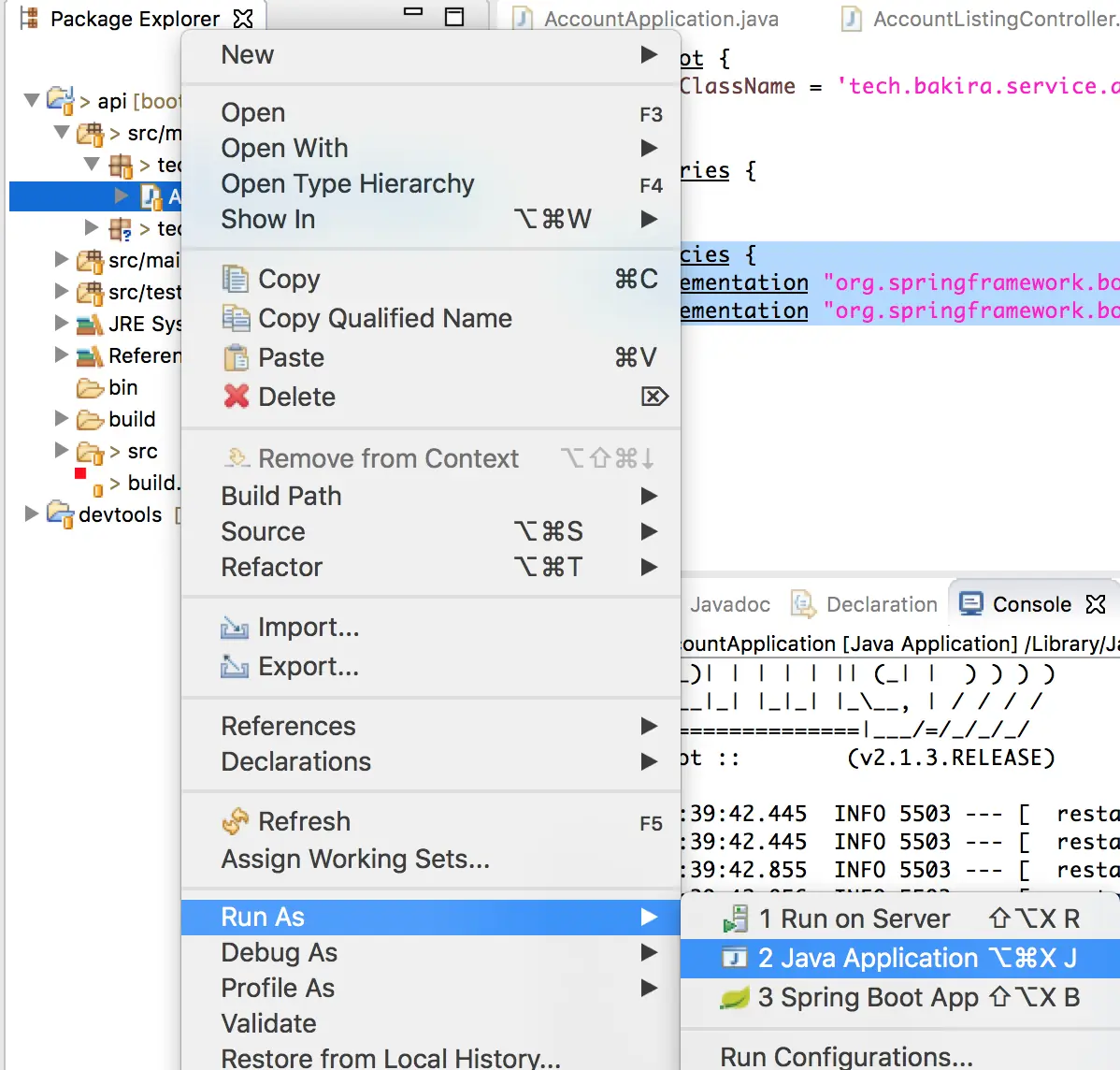Image resolution: width=1120 pixels, height=1070 pixels.
Task: Expand the JRE System Library node
Action: click(62, 323)
